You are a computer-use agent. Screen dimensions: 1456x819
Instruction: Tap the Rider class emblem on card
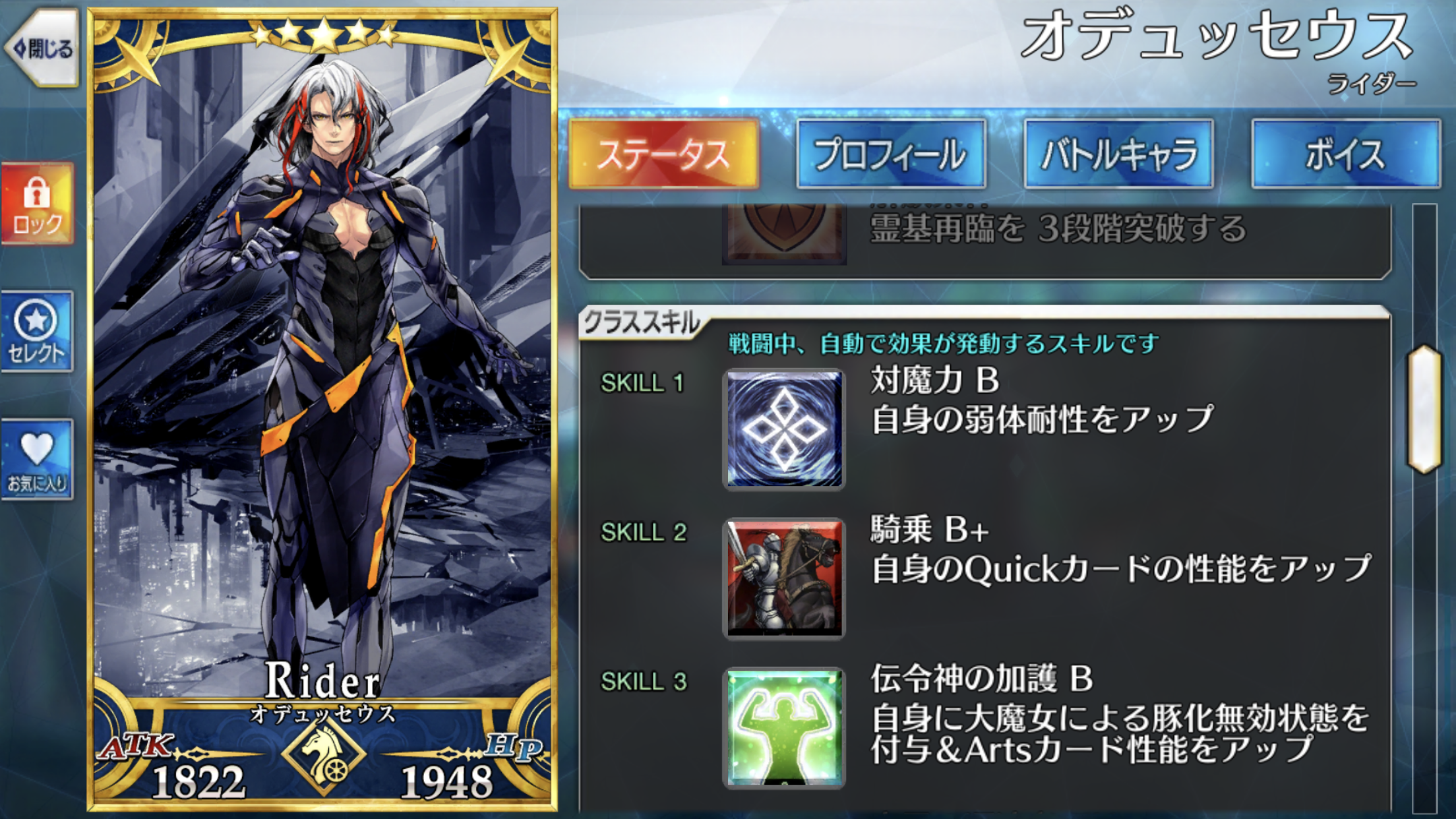tap(324, 758)
